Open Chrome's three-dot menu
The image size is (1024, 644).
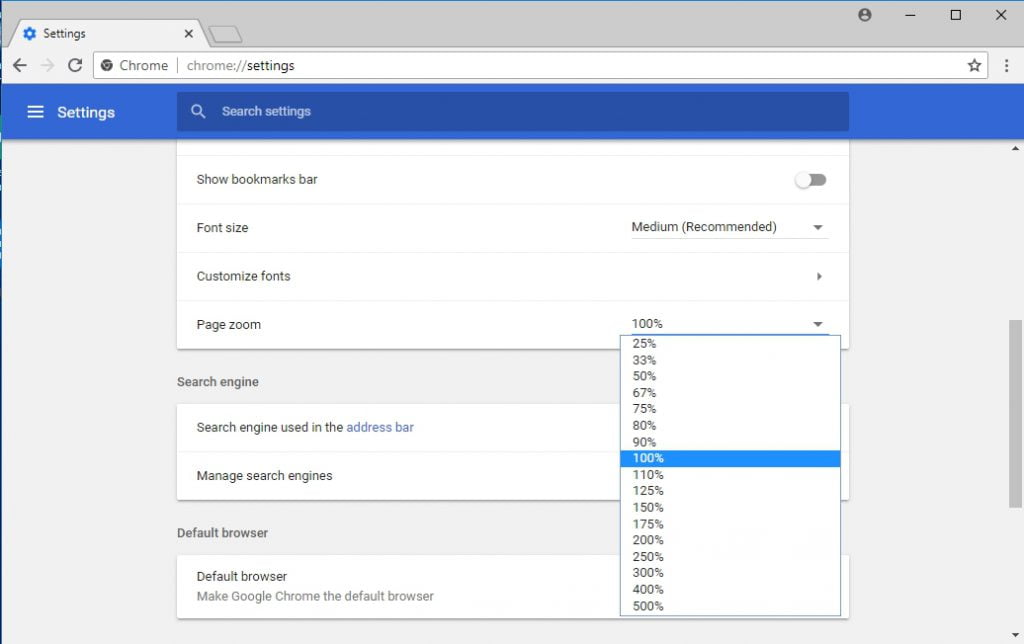(x=1005, y=65)
